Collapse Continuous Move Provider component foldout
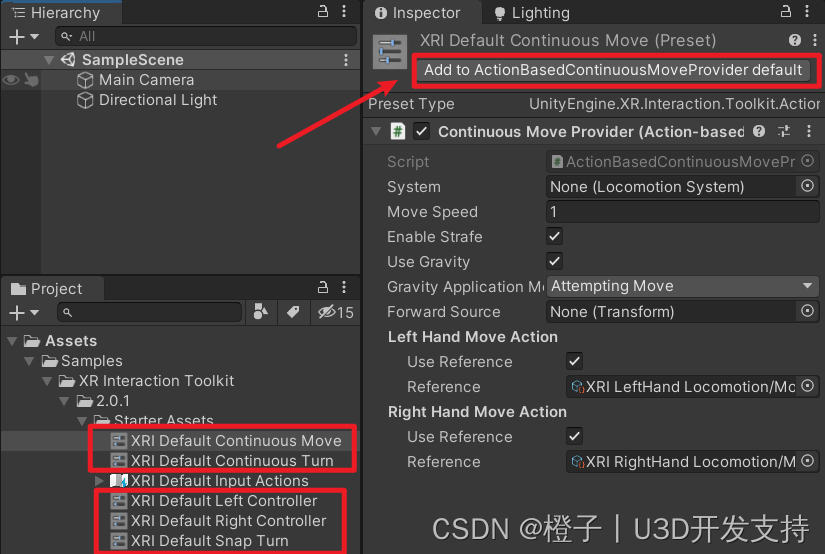The image size is (825, 554). click(376, 132)
